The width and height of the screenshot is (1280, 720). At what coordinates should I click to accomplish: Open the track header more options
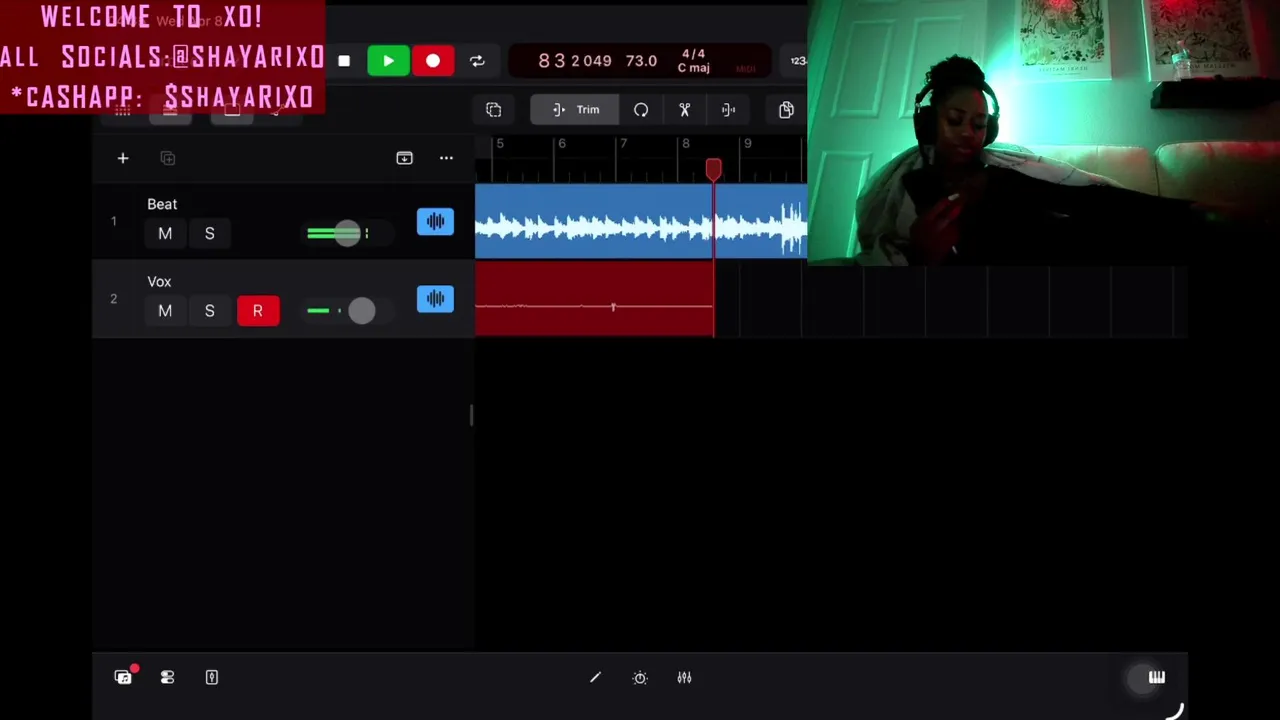click(x=446, y=158)
